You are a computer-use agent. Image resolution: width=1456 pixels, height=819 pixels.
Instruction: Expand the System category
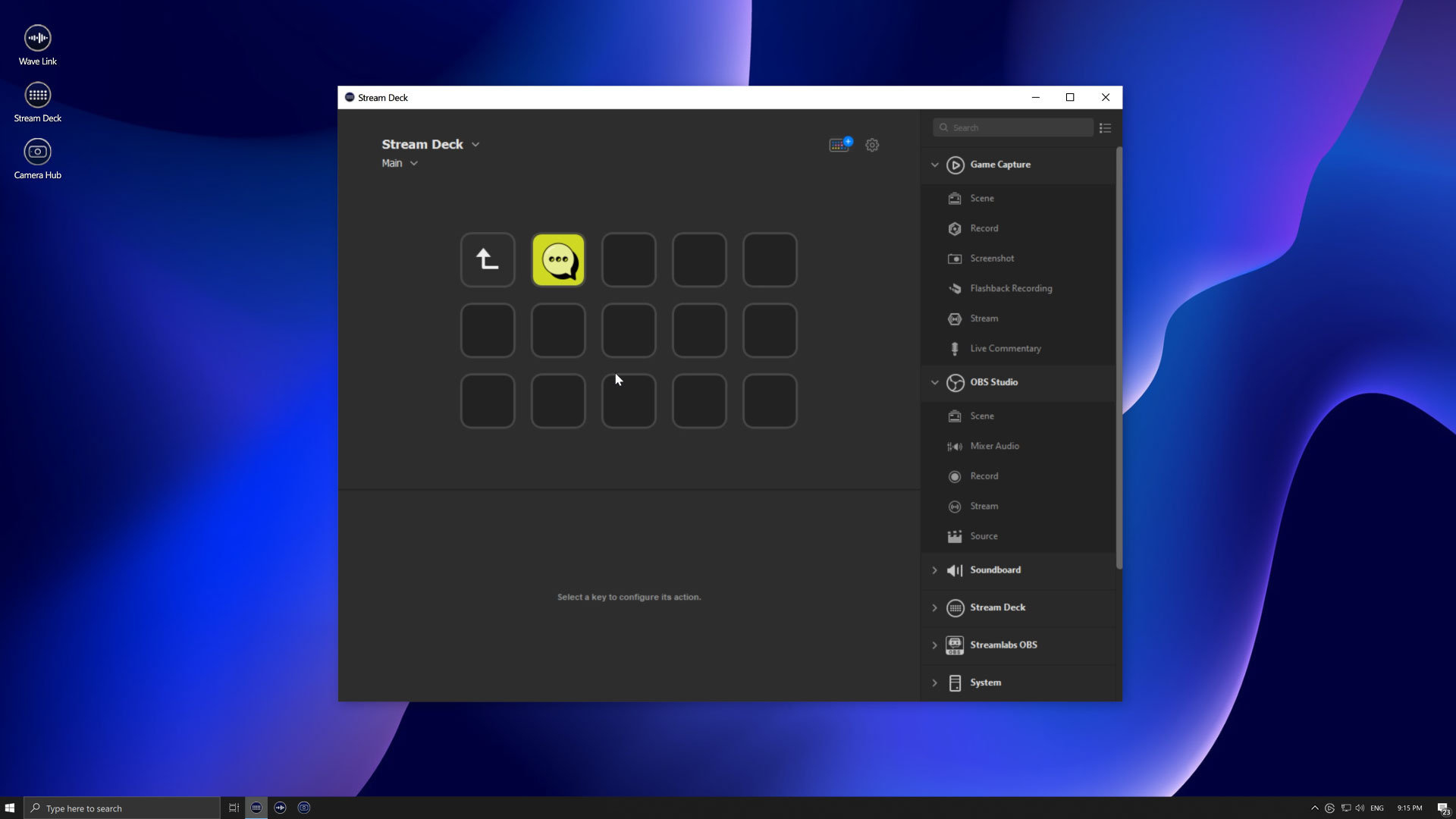pyautogui.click(x=934, y=682)
